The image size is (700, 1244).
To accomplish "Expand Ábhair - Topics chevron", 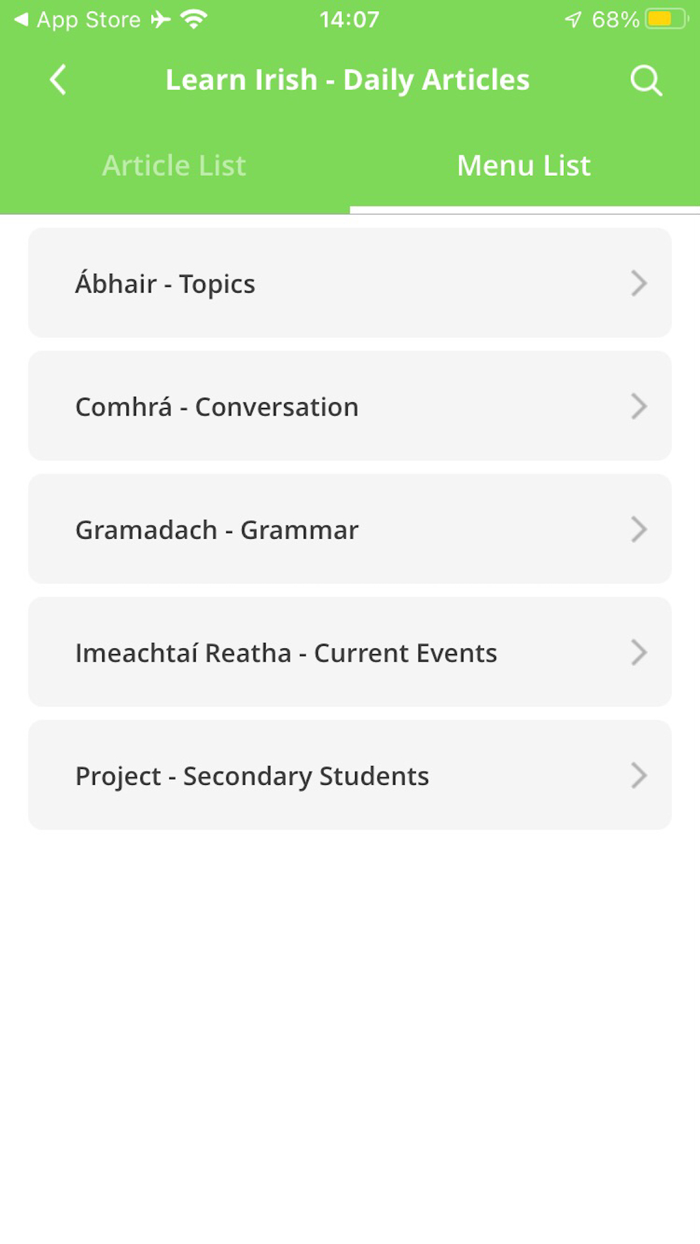I will click(x=639, y=283).
